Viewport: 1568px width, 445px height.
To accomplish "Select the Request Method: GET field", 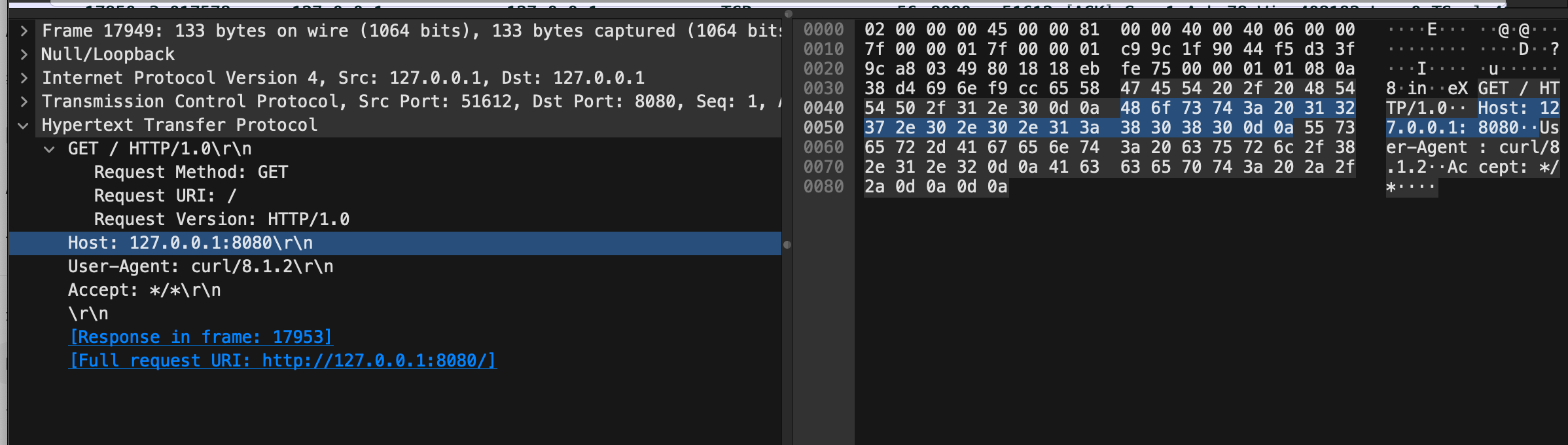I will pyautogui.click(x=190, y=172).
